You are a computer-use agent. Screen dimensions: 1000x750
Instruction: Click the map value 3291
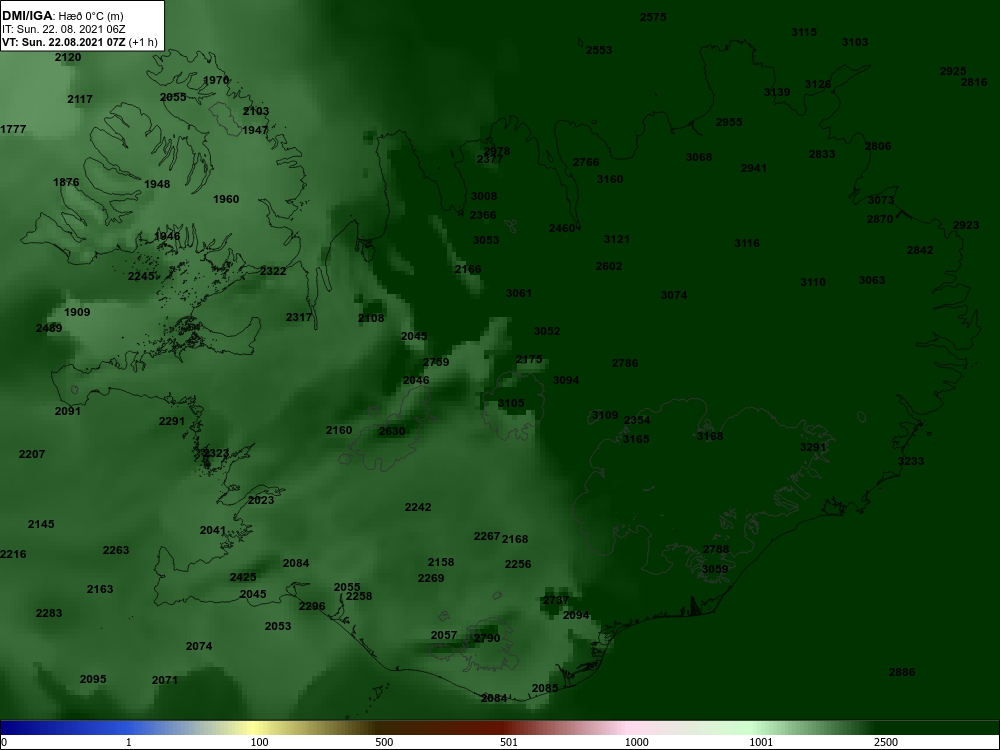tap(813, 448)
